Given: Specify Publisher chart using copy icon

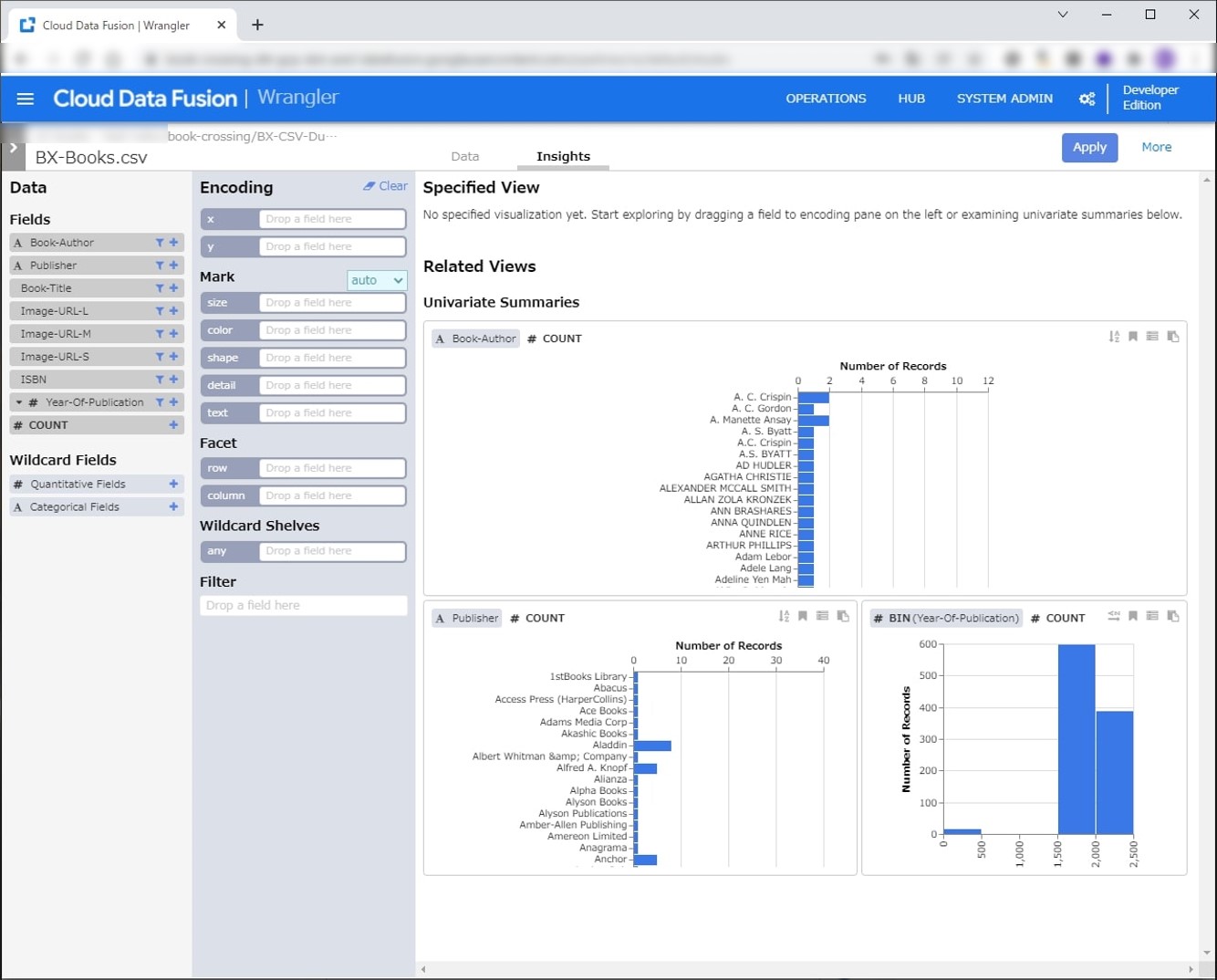Looking at the screenshot, I should click(x=843, y=617).
